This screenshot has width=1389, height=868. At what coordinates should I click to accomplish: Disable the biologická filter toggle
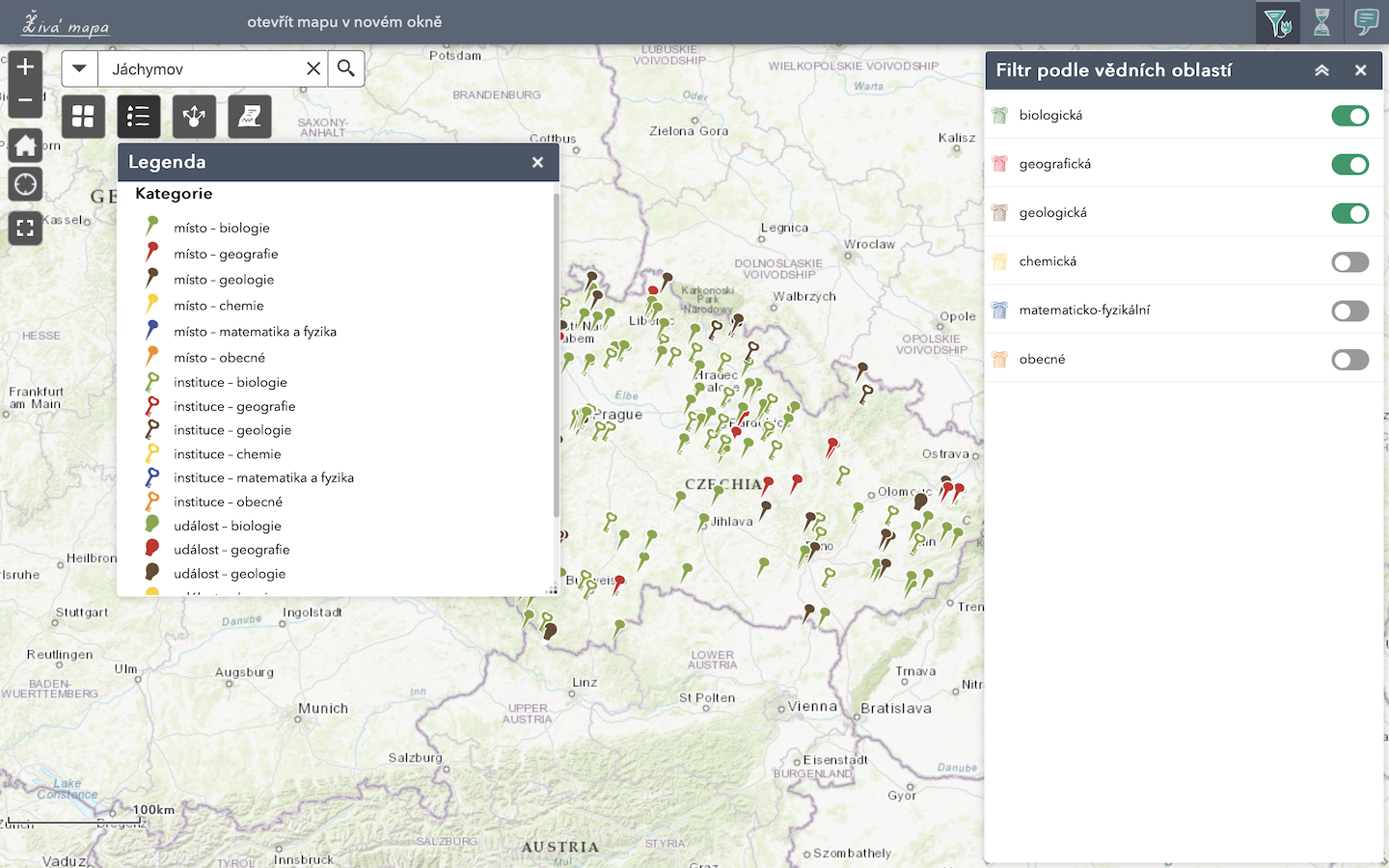pos(1349,116)
